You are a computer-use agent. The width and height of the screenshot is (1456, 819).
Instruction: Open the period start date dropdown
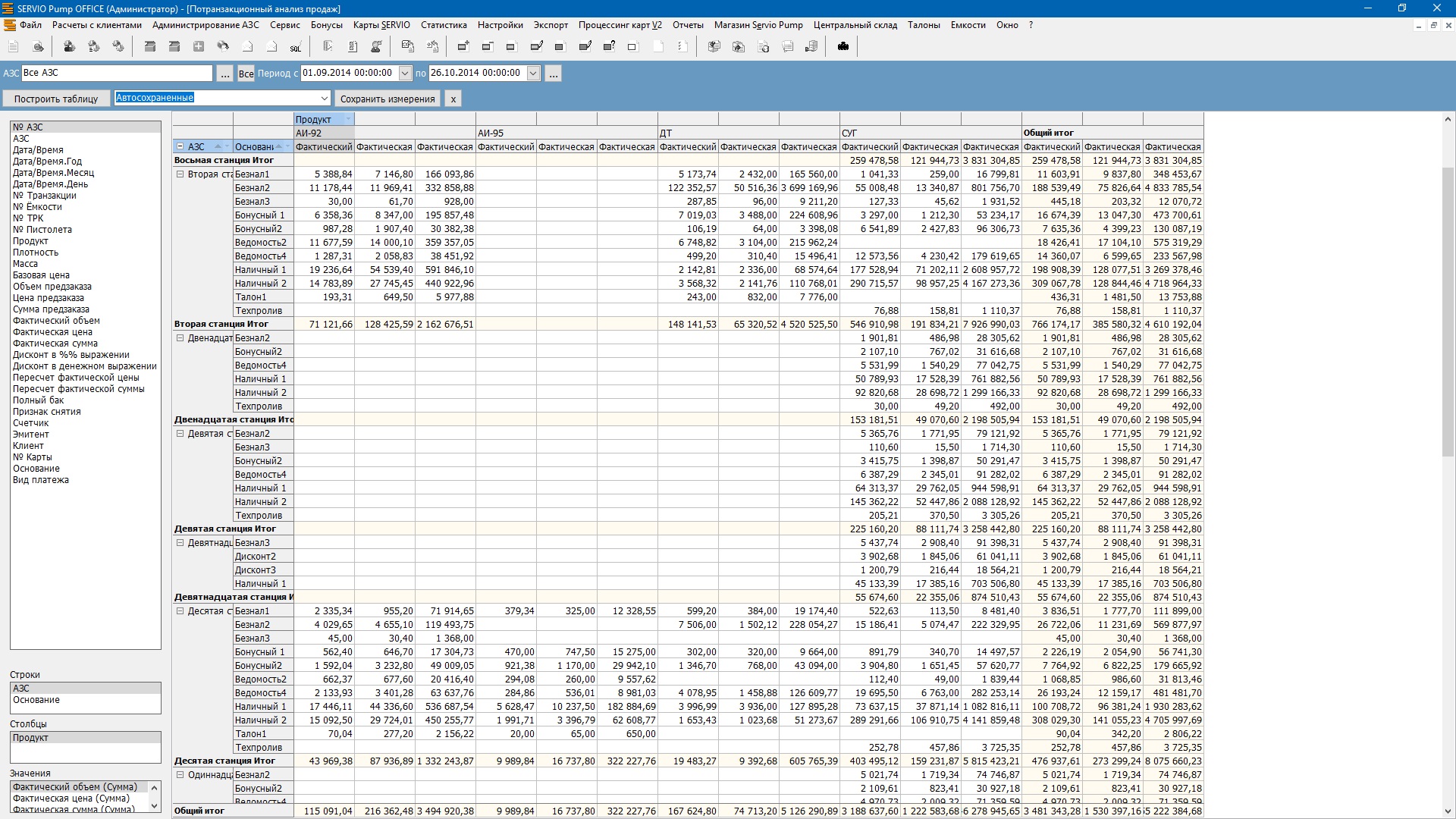(x=405, y=74)
